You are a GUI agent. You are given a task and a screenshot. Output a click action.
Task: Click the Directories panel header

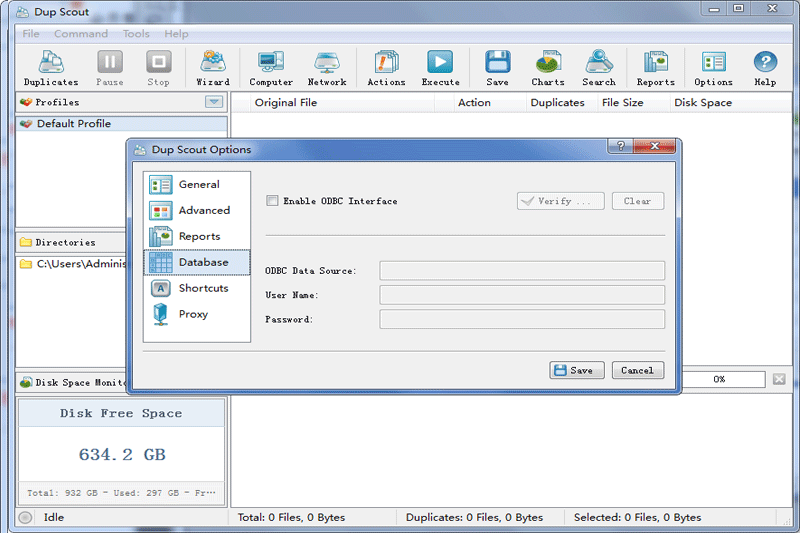(x=71, y=242)
